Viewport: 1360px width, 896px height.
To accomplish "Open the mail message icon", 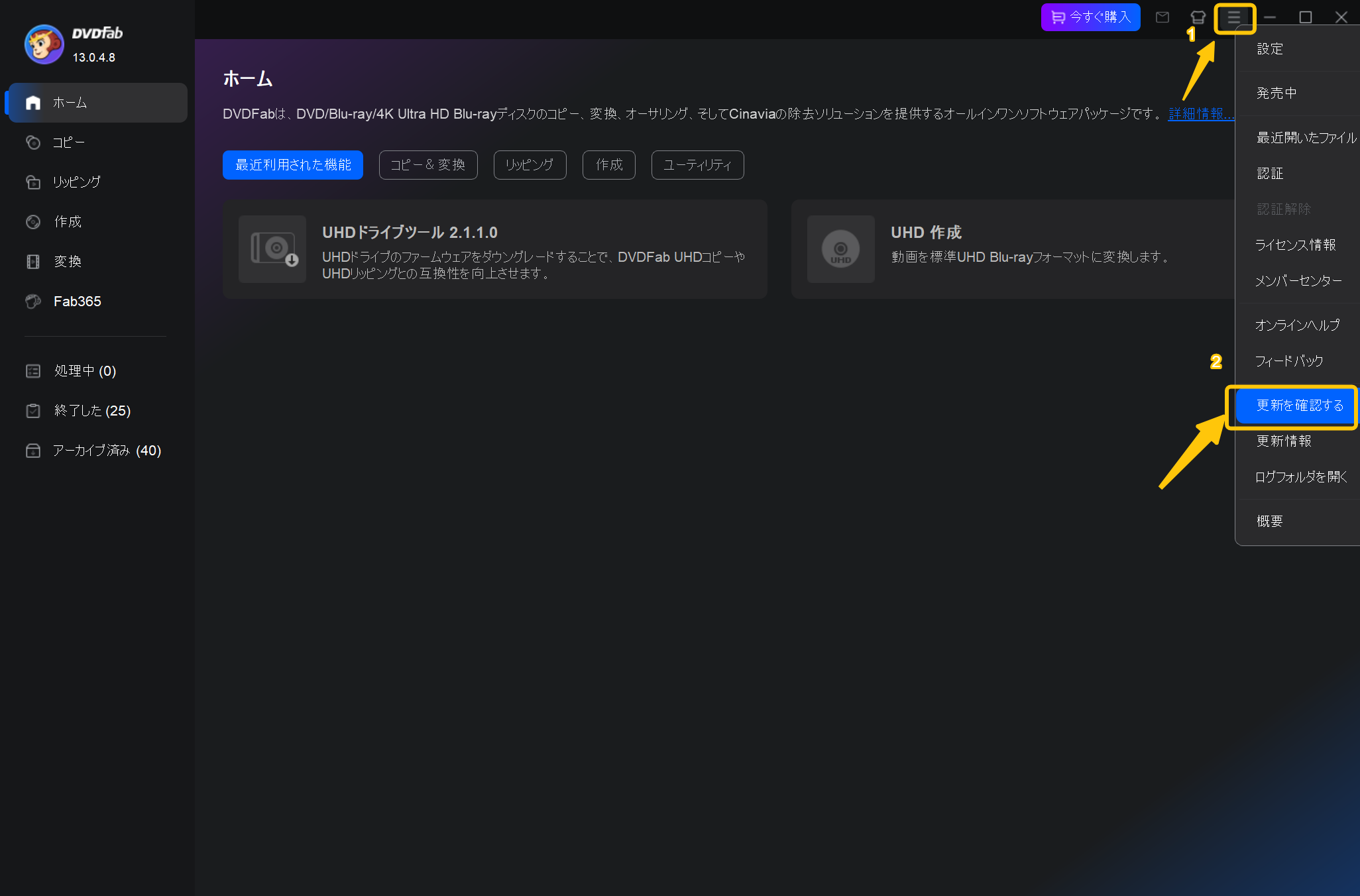I will [1162, 17].
